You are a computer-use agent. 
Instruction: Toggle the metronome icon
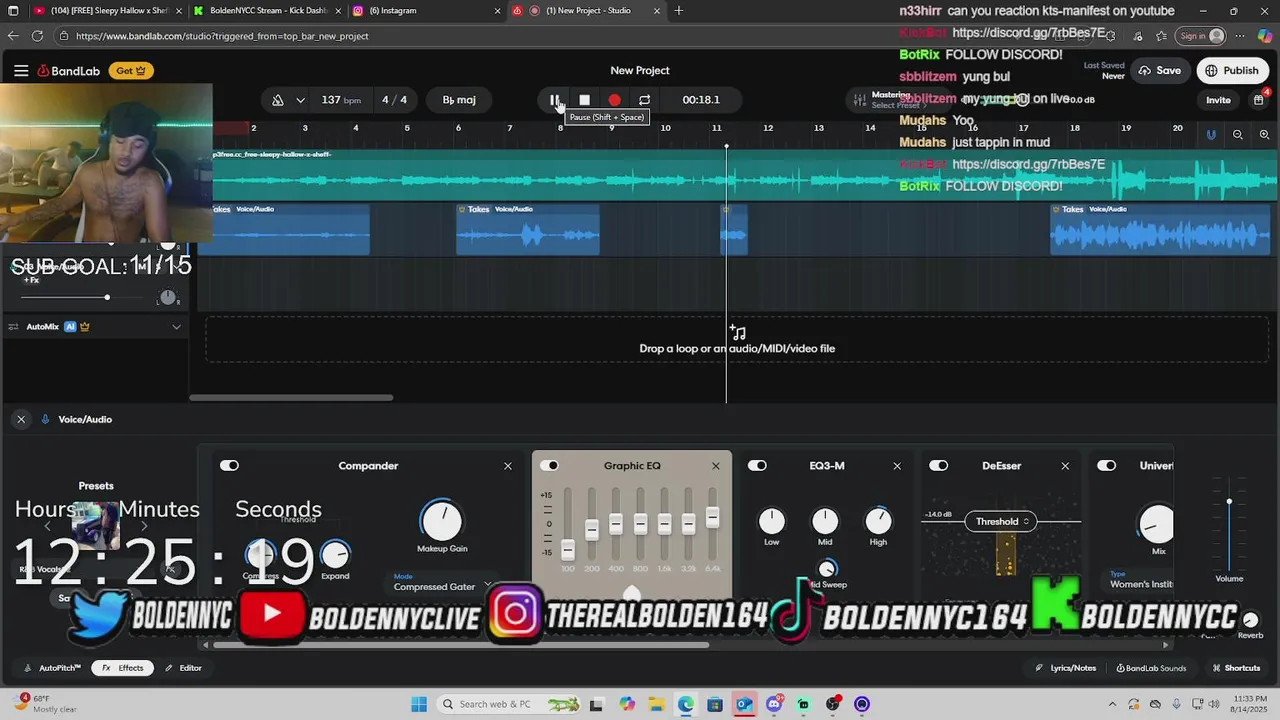[x=278, y=100]
